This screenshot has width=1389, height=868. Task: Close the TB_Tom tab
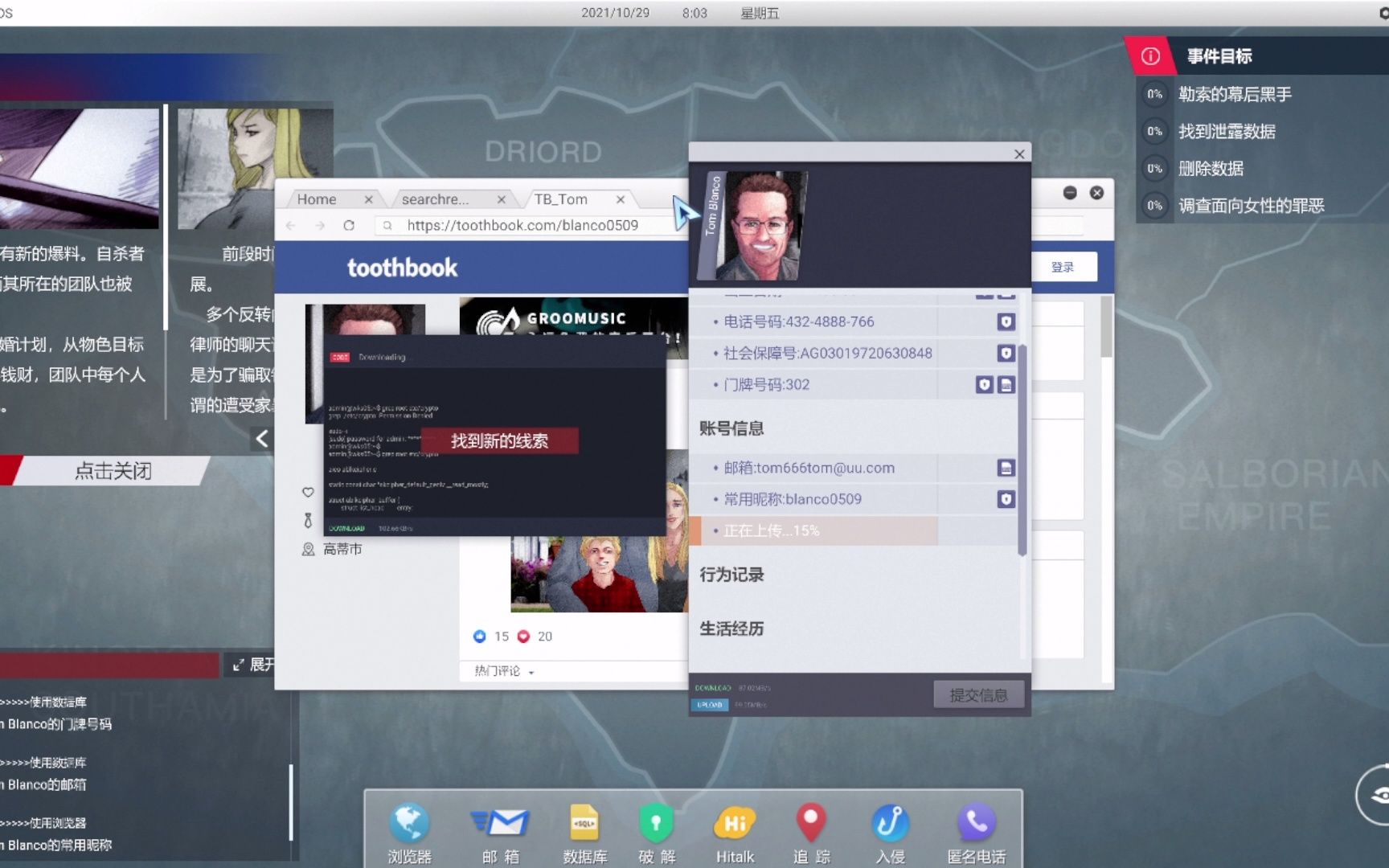(x=621, y=199)
